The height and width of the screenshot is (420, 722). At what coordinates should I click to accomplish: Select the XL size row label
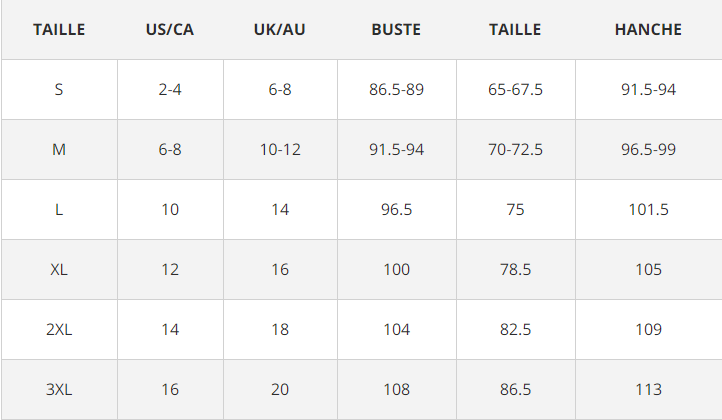point(58,269)
